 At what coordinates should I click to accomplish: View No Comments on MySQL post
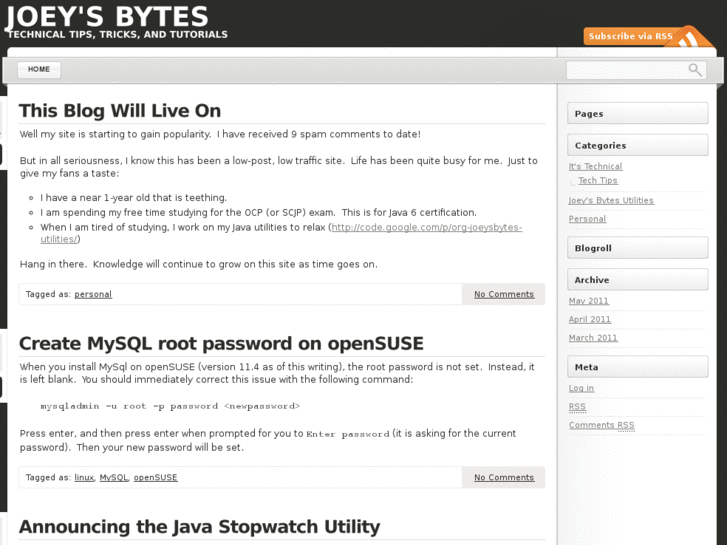tap(504, 477)
